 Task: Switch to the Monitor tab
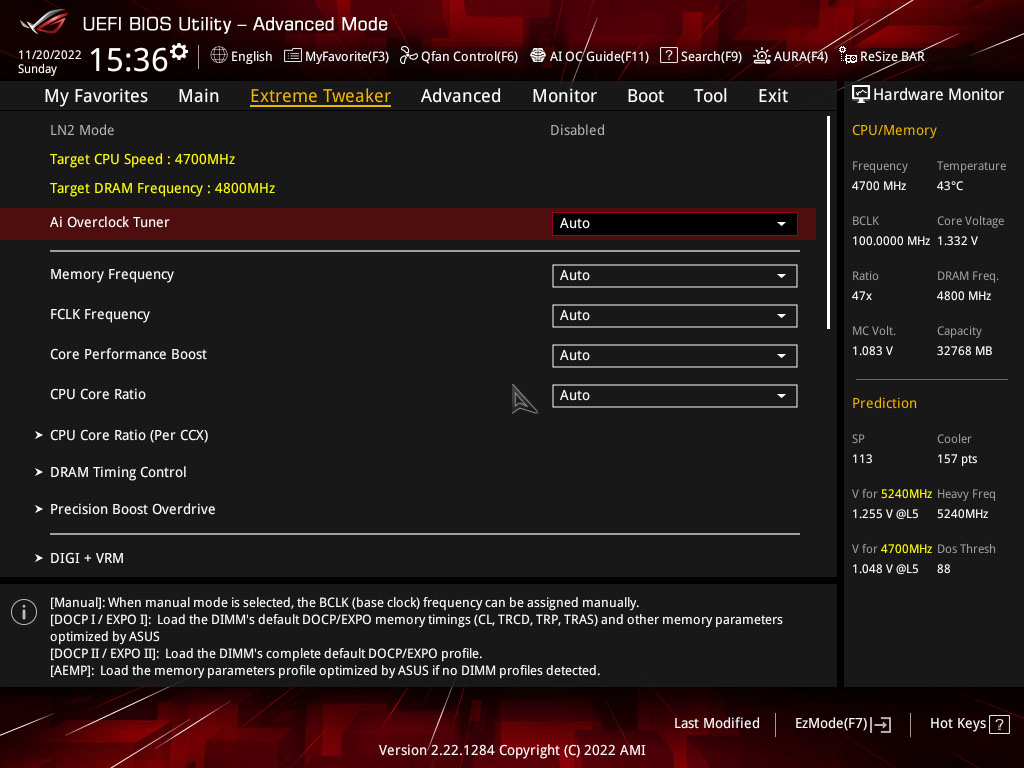[x=564, y=96]
